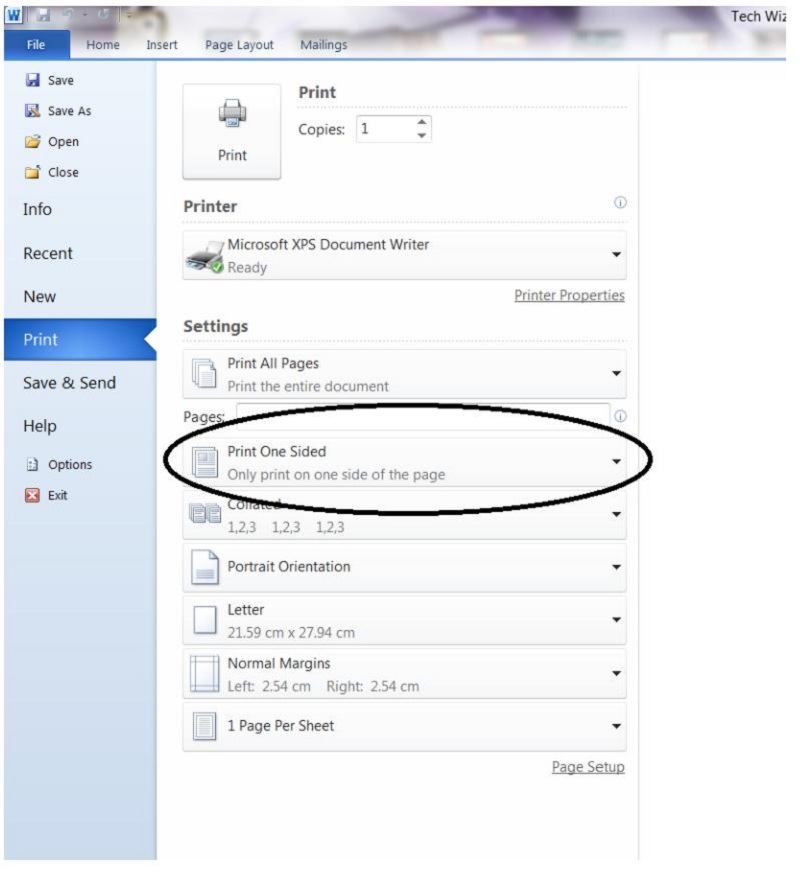Open the Printer Properties link
Image resolution: width=800 pixels, height=874 pixels.
569,295
